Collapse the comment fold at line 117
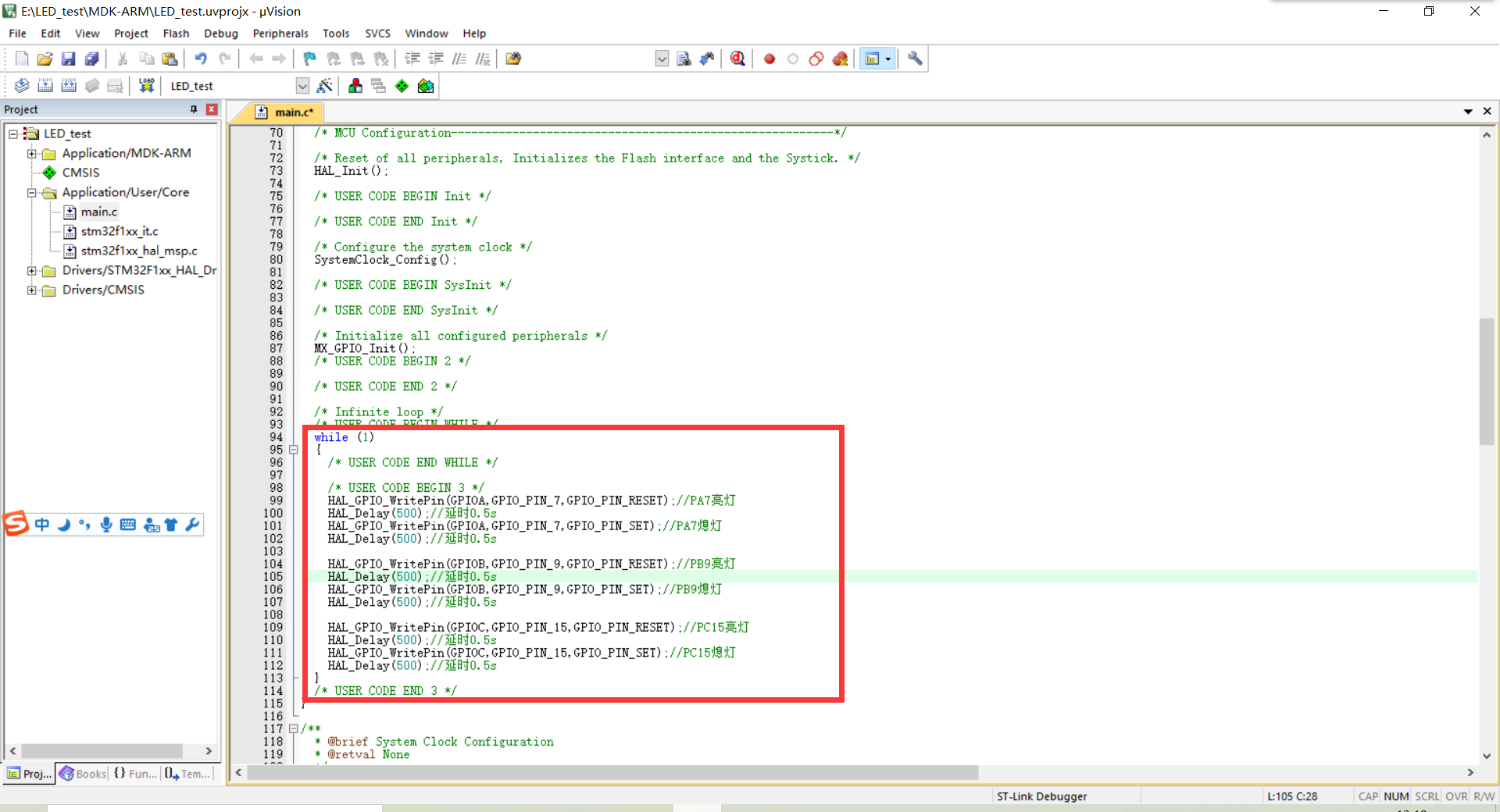This screenshot has height=812, width=1500. tap(294, 728)
